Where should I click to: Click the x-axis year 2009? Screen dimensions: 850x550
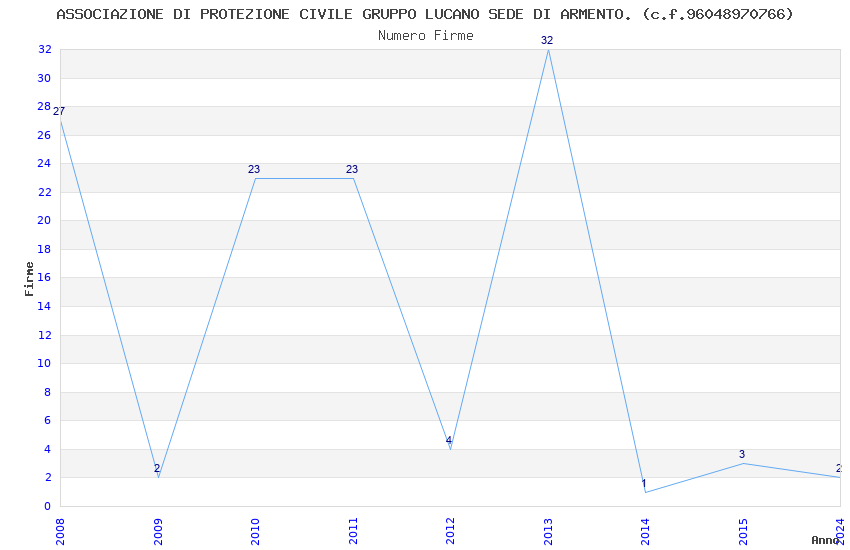(x=158, y=532)
